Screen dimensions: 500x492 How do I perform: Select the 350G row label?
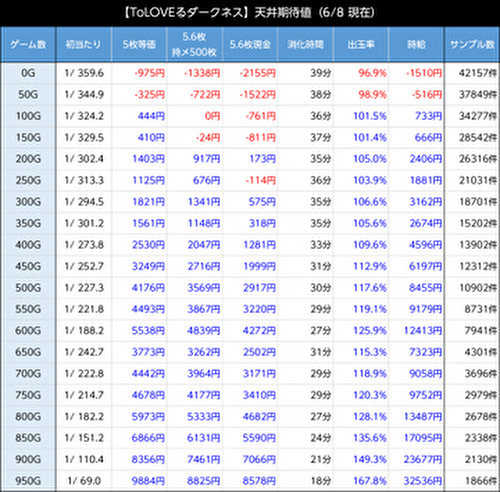tap(28, 223)
